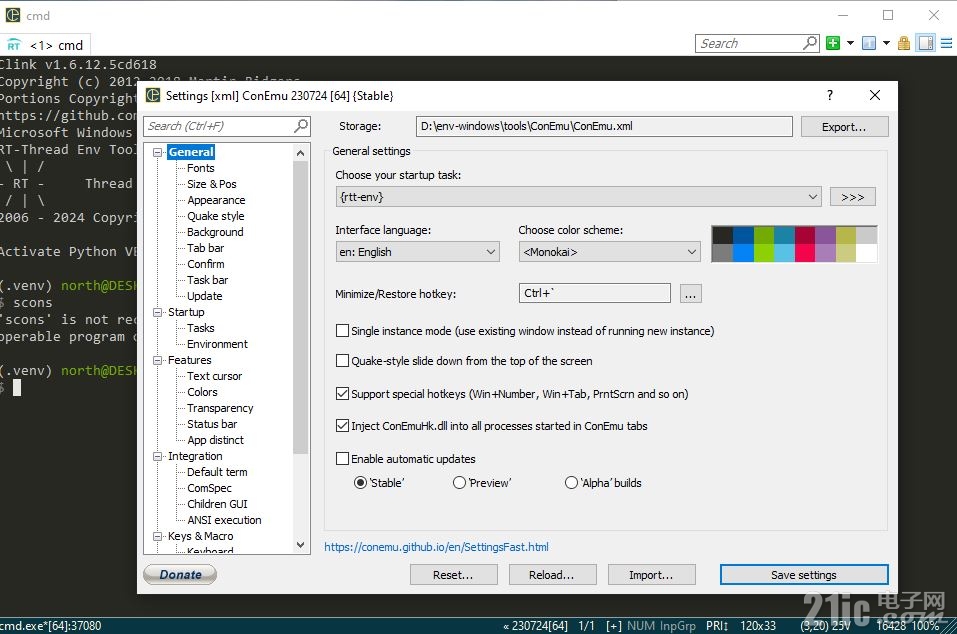Collapse the Keys & Macro tree node
The width and height of the screenshot is (957, 634).
click(157, 536)
